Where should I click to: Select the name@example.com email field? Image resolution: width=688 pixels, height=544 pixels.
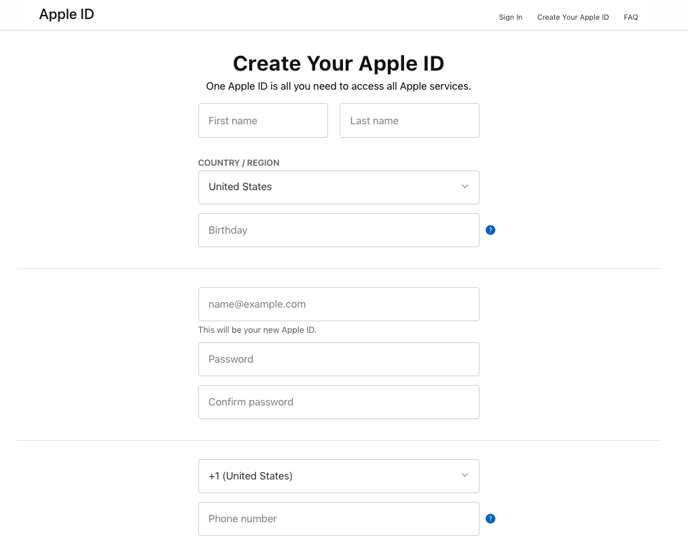pyautogui.click(x=338, y=304)
